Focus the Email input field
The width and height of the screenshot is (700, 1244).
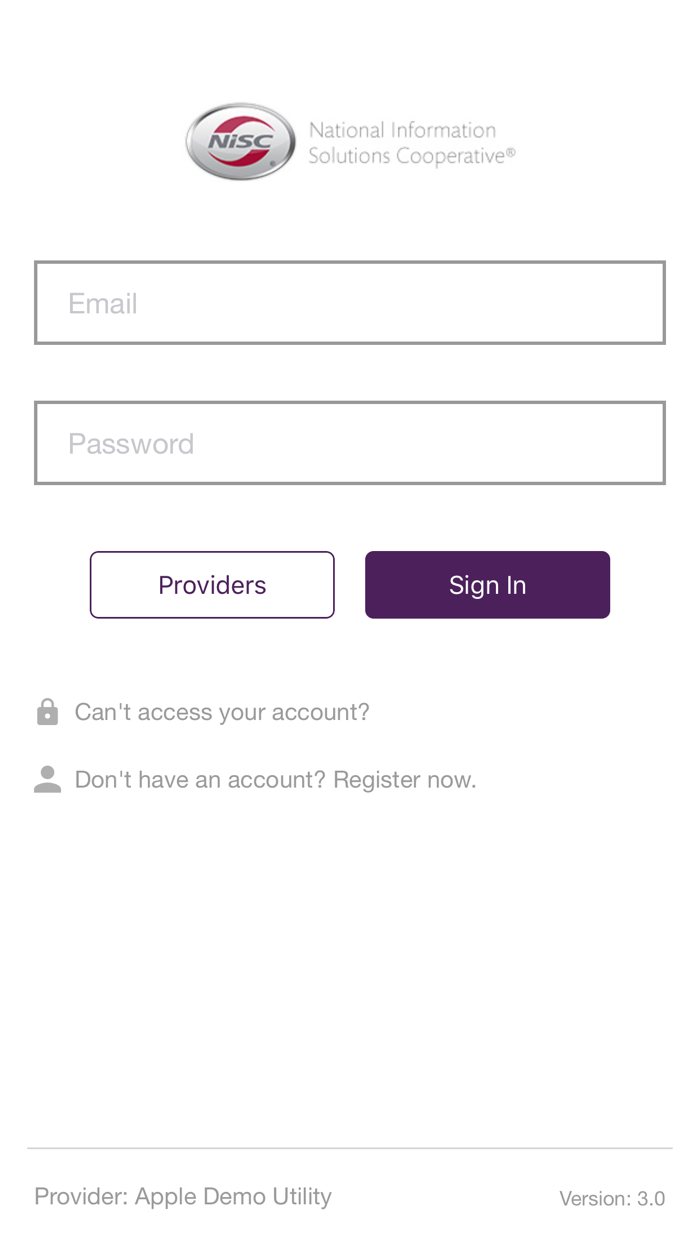click(350, 302)
